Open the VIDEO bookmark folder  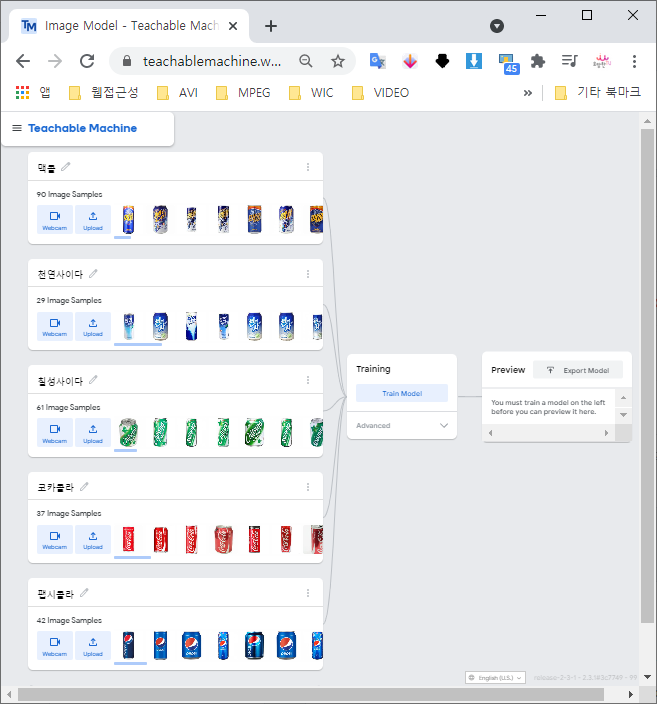pos(380,92)
